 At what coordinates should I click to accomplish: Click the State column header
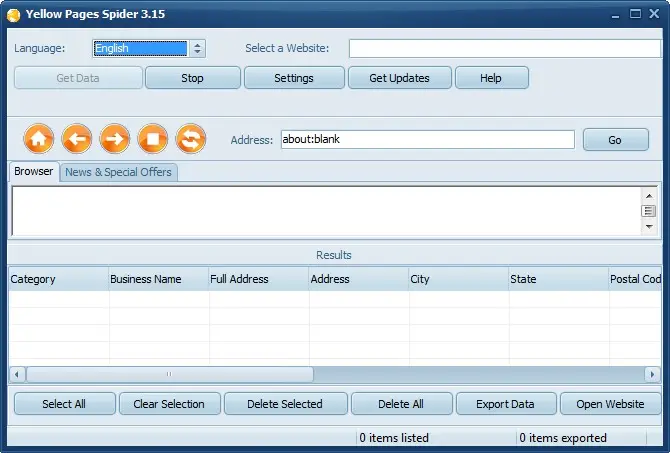click(559, 279)
